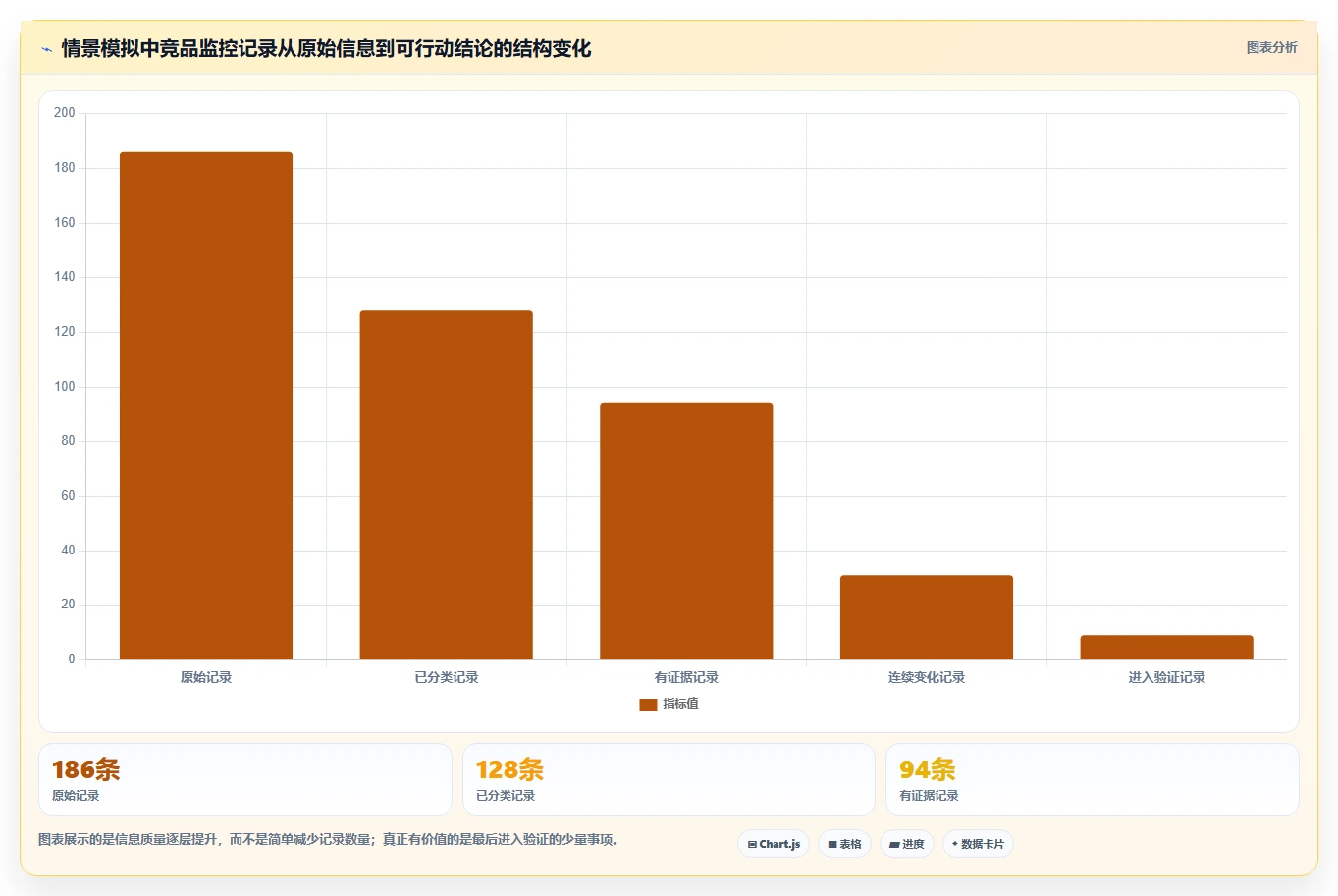Click the 原始记录 bar in chart
Viewport: 1338px width, 896px height.
point(206,405)
